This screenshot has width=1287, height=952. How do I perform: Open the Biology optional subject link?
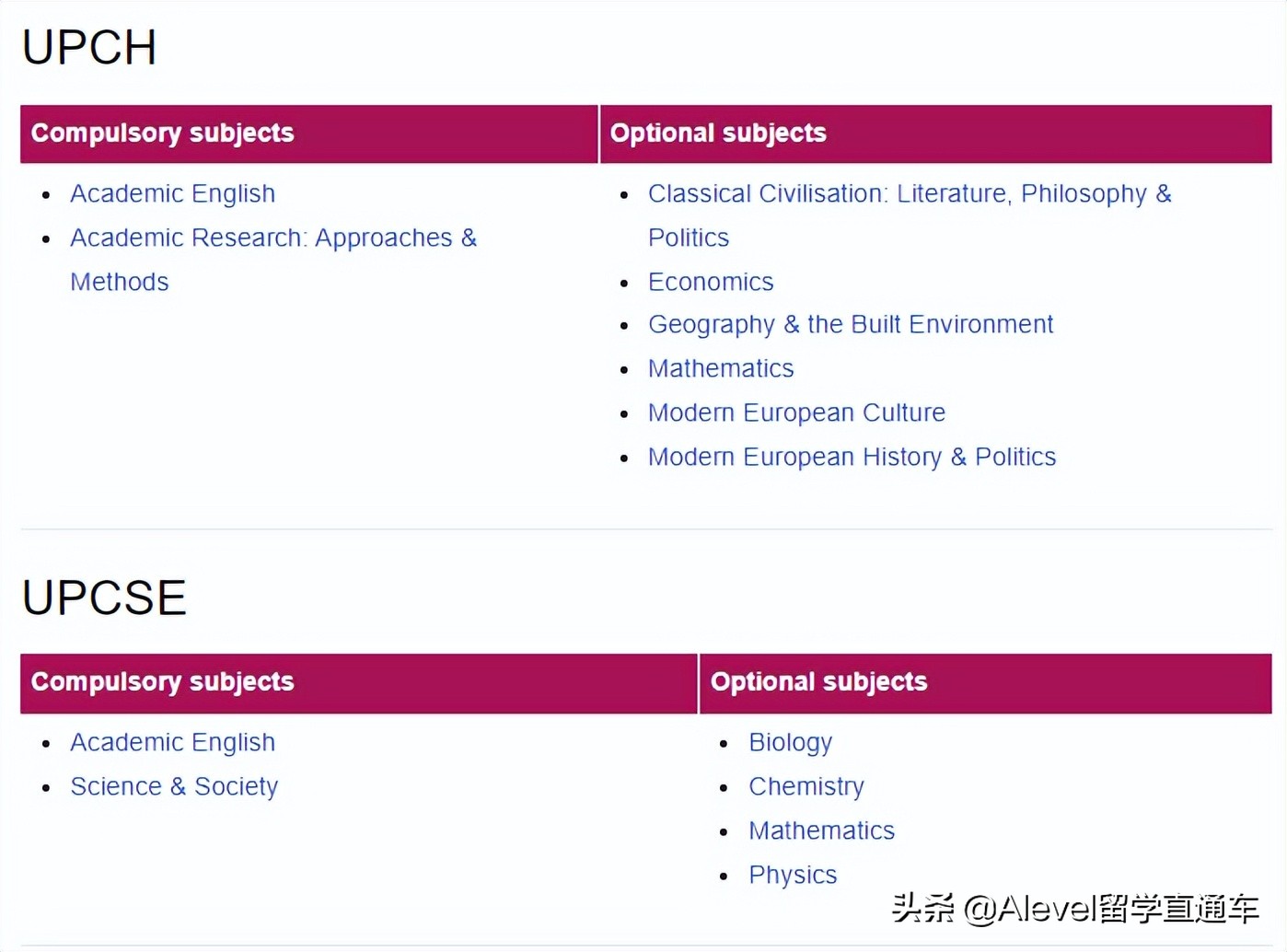[790, 742]
